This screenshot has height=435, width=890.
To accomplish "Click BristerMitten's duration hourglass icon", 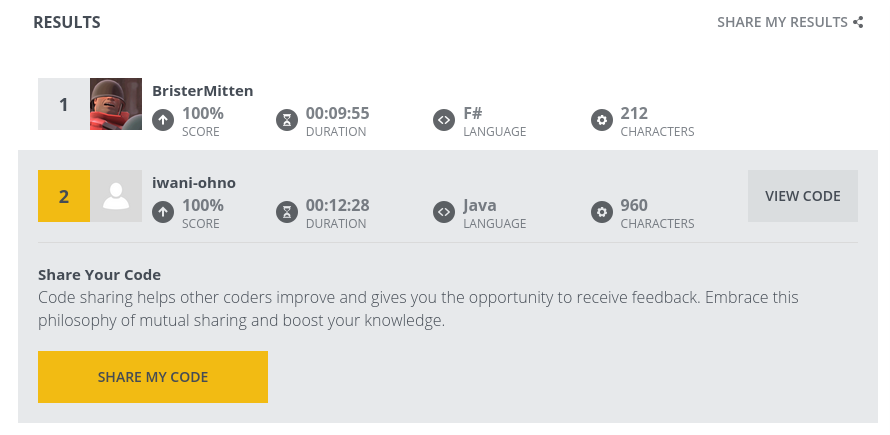I will click(287, 120).
